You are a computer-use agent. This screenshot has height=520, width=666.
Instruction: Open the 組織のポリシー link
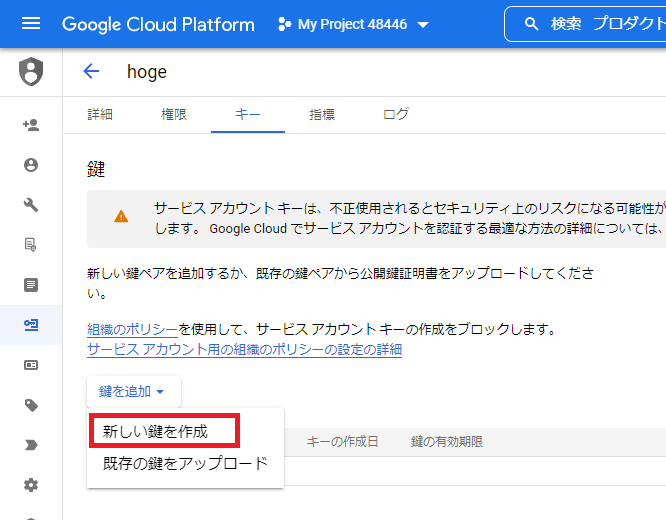pyautogui.click(x=132, y=329)
